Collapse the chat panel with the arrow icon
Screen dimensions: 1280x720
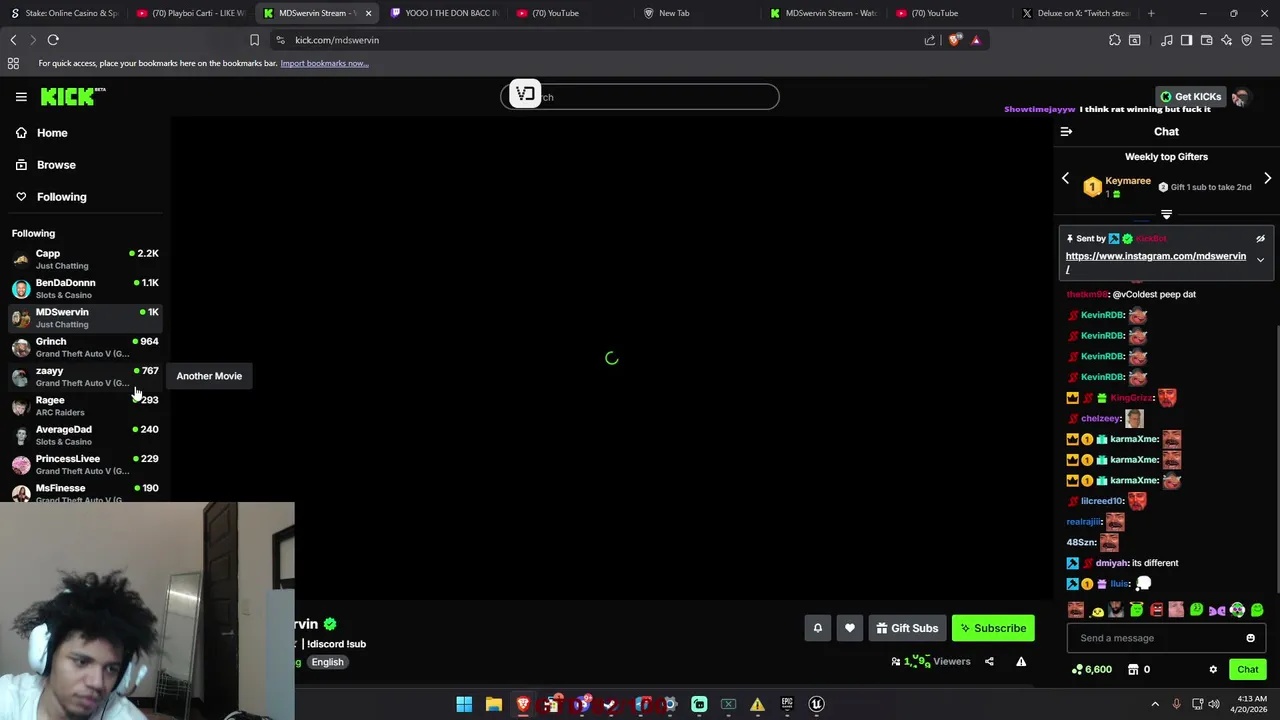click(1066, 132)
